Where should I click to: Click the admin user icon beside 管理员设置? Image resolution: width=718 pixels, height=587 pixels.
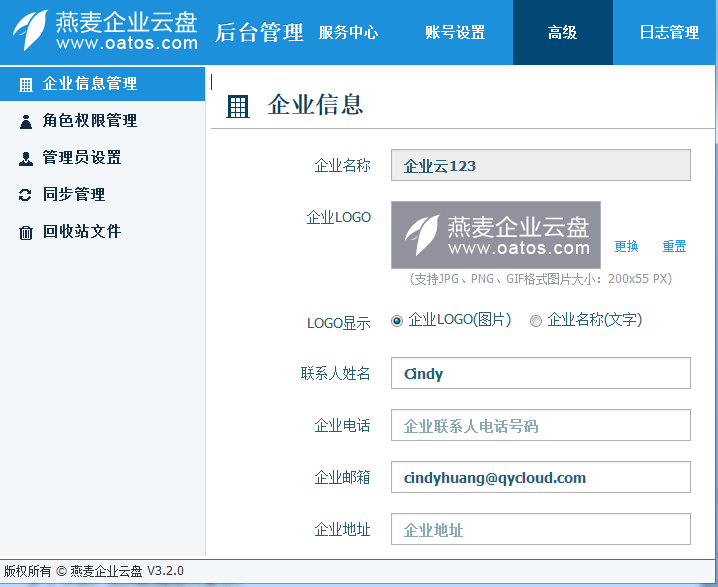[26, 158]
